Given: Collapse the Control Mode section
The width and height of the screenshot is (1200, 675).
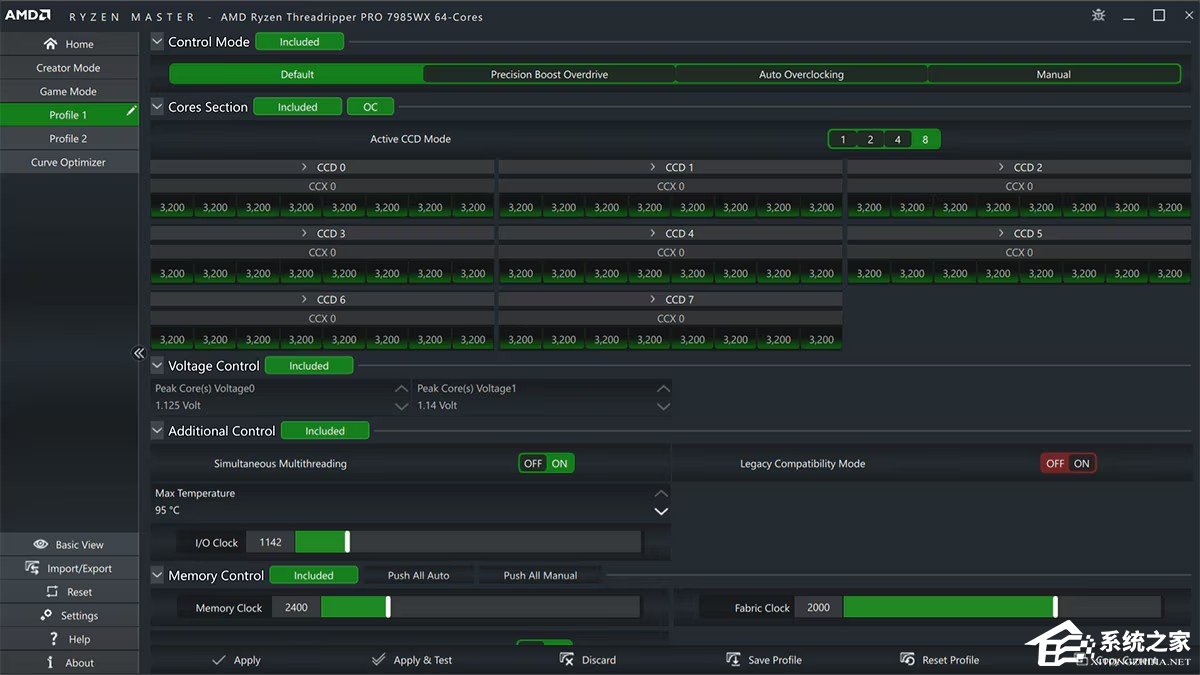Looking at the screenshot, I should tap(158, 42).
